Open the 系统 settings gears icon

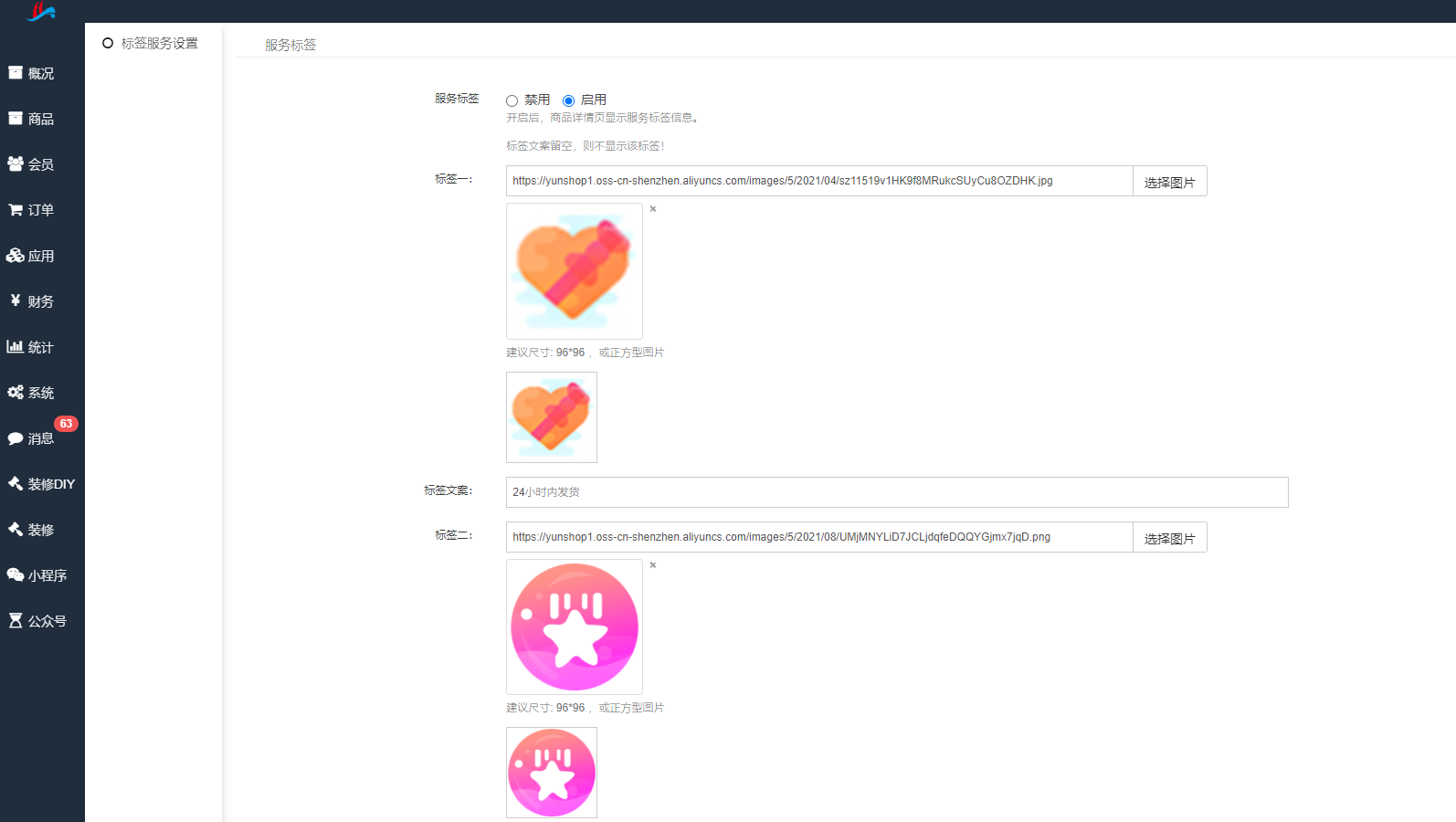(16, 392)
